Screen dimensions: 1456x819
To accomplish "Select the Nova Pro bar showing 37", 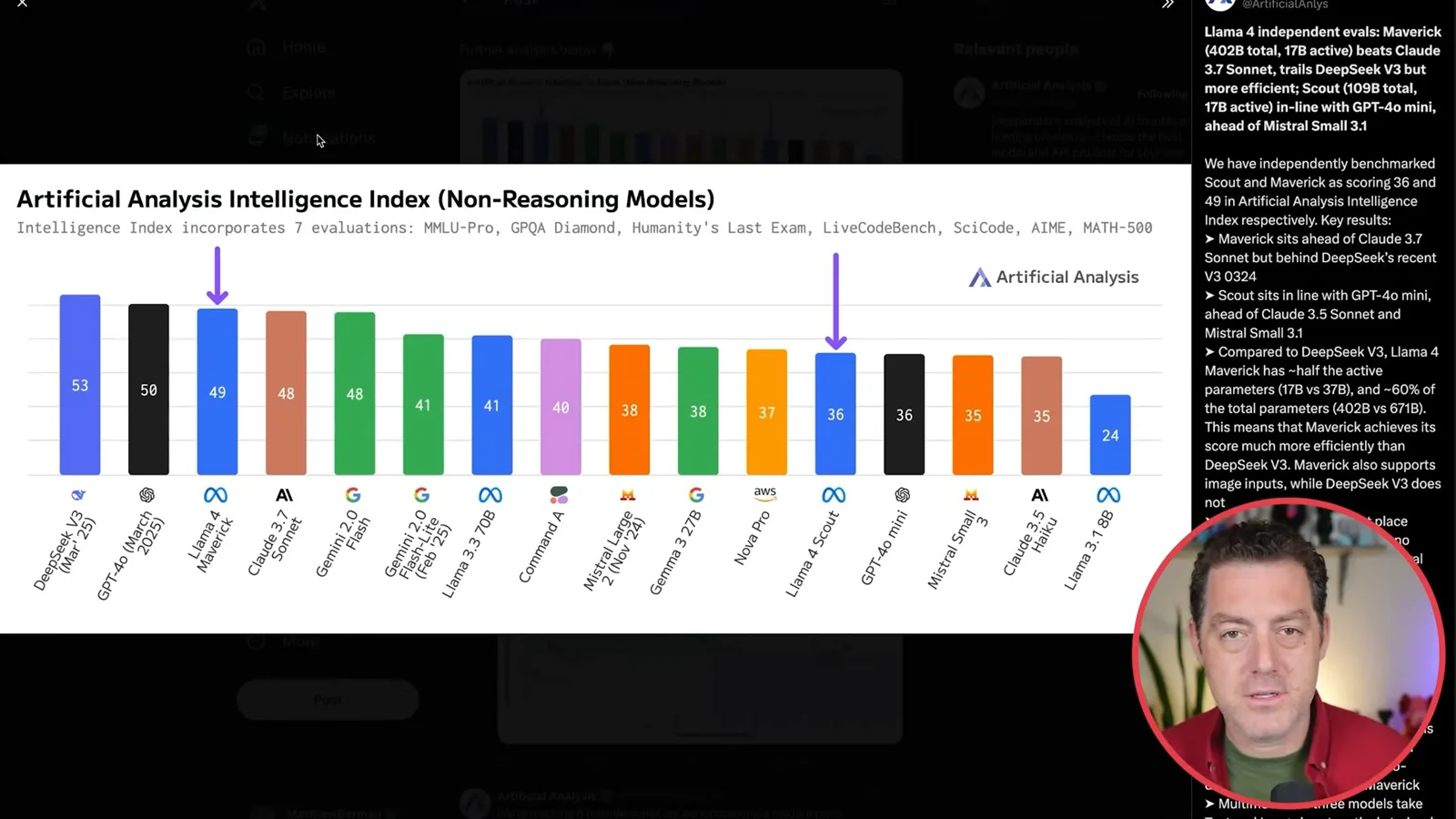I will click(x=767, y=412).
